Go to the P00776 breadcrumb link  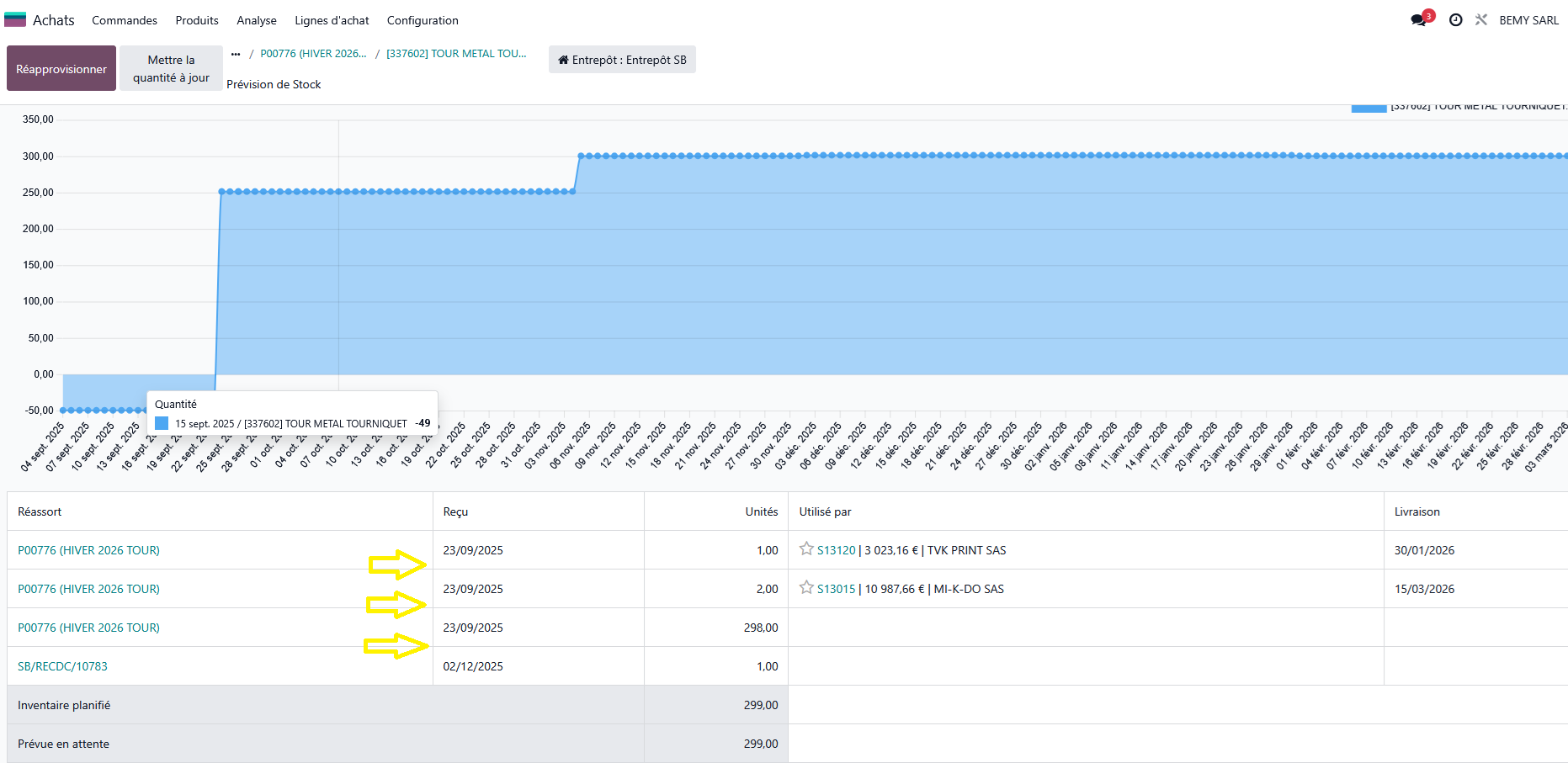(x=313, y=54)
